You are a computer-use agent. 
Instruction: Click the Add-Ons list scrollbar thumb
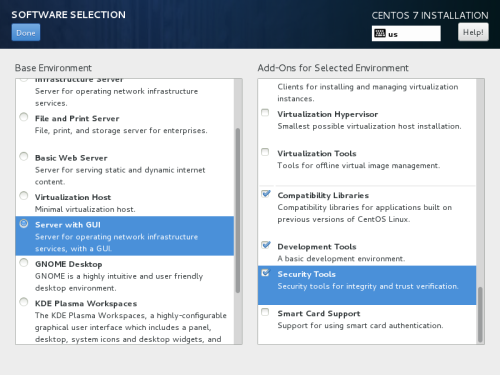click(x=480, y=315)
